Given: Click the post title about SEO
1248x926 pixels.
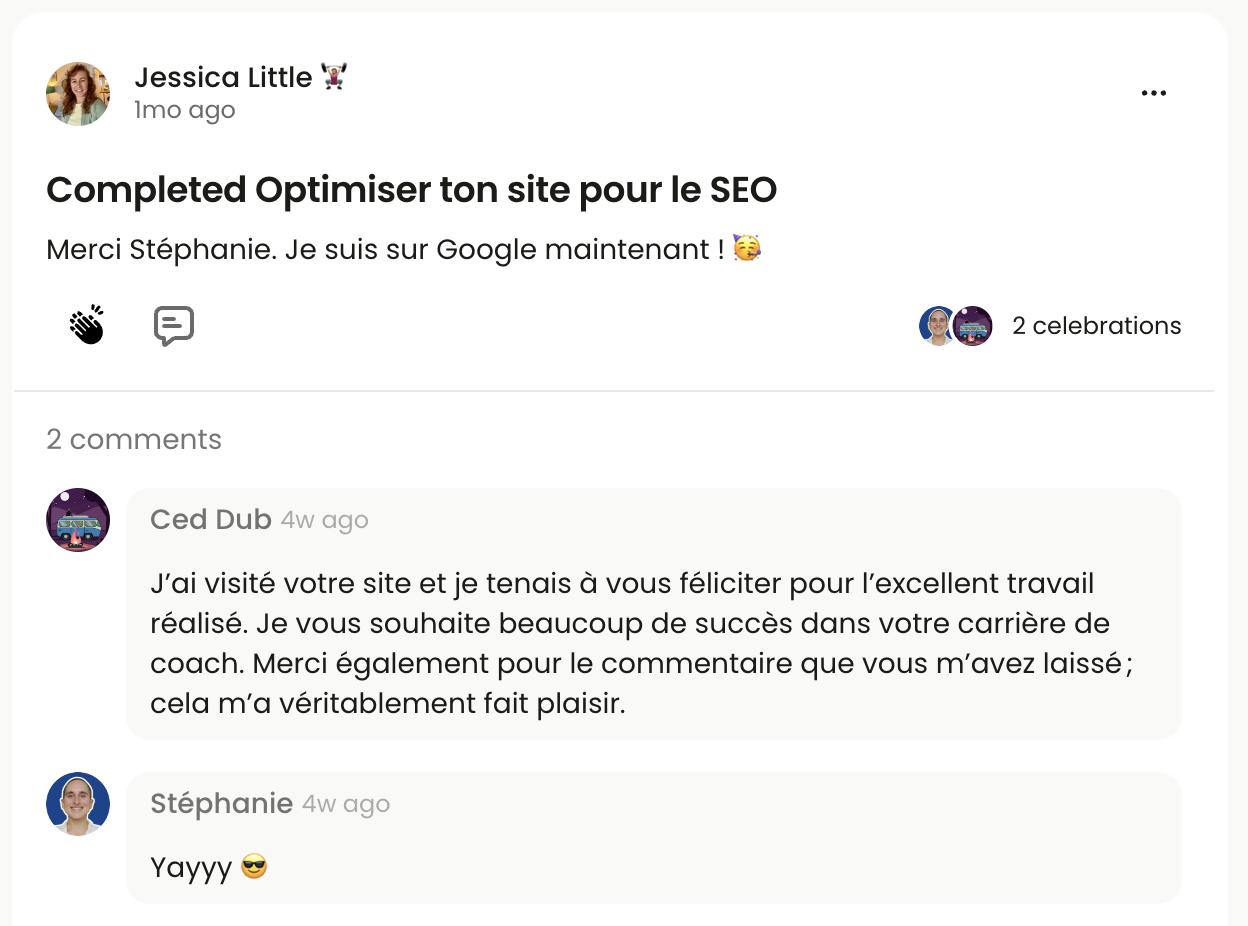Looking at the screenshot, I should [x=411, y=190].
